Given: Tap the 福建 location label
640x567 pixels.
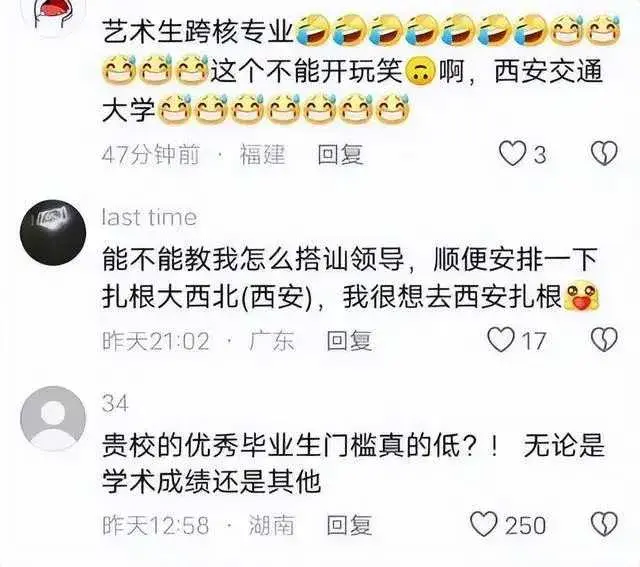Looking at the screenshot, I should point(262,154).
